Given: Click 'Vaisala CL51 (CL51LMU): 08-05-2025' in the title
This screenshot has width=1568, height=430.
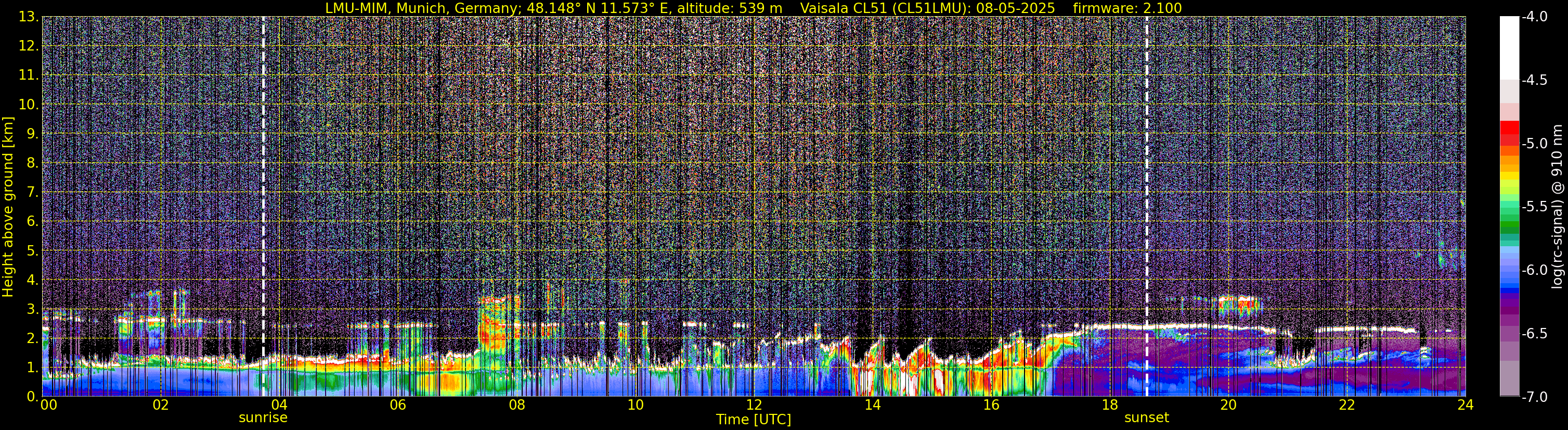Looking at the screenshot, I should (x=928, y=8).
